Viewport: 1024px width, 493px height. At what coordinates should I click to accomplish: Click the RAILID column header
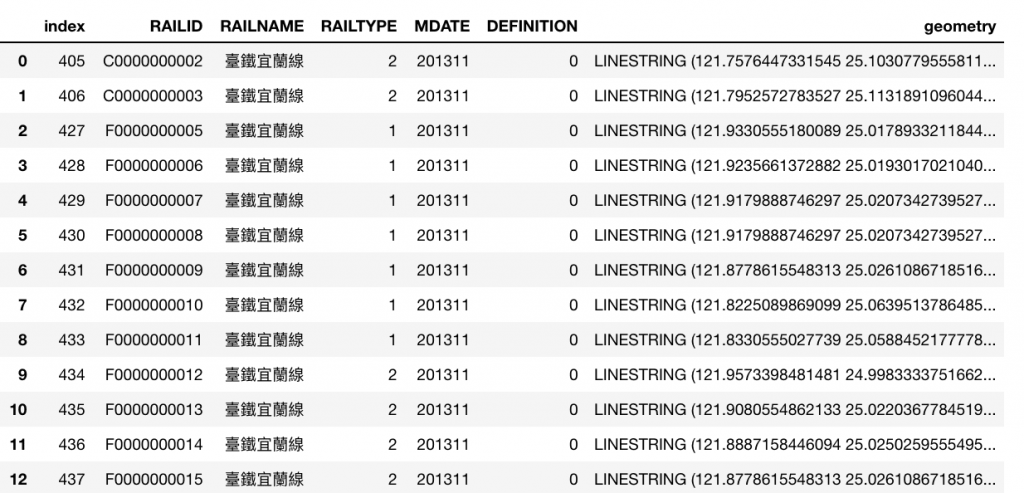[176, 26]
